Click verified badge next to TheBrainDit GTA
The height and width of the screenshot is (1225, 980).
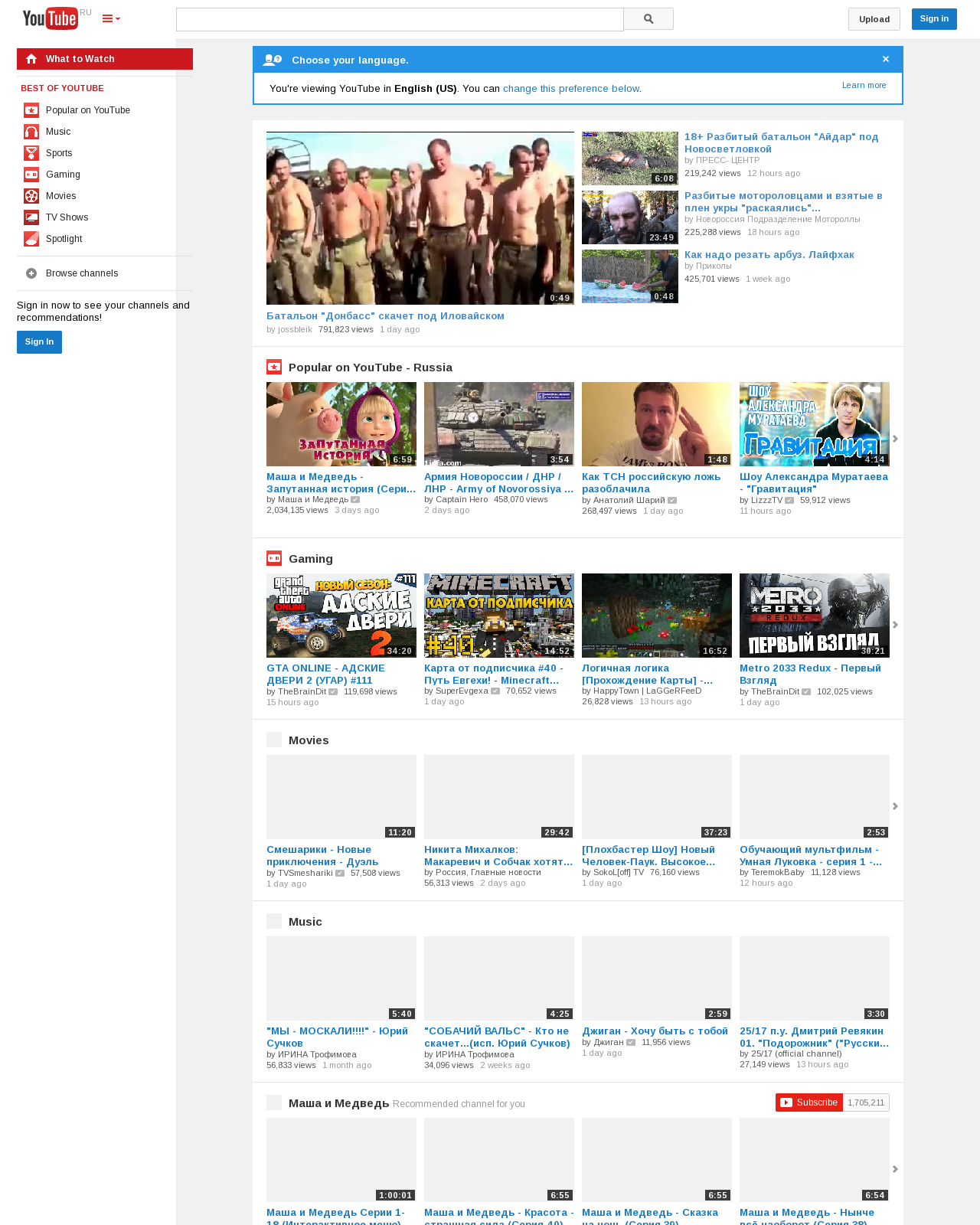click(333, 691)
